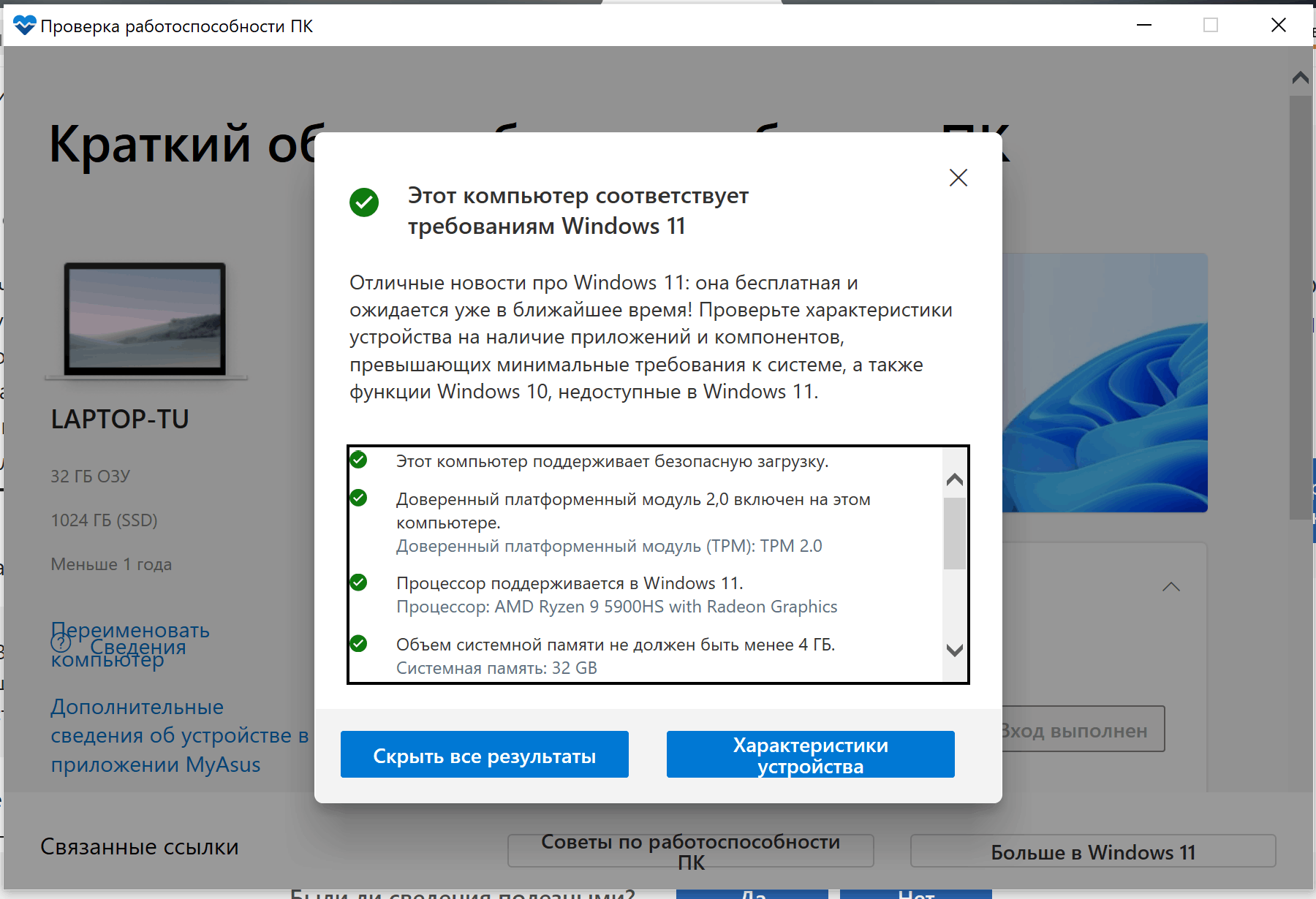This screenshot has height=899, width=1316.
Task: Click the PC Health Check heart app icon
Action: (24, 26)
